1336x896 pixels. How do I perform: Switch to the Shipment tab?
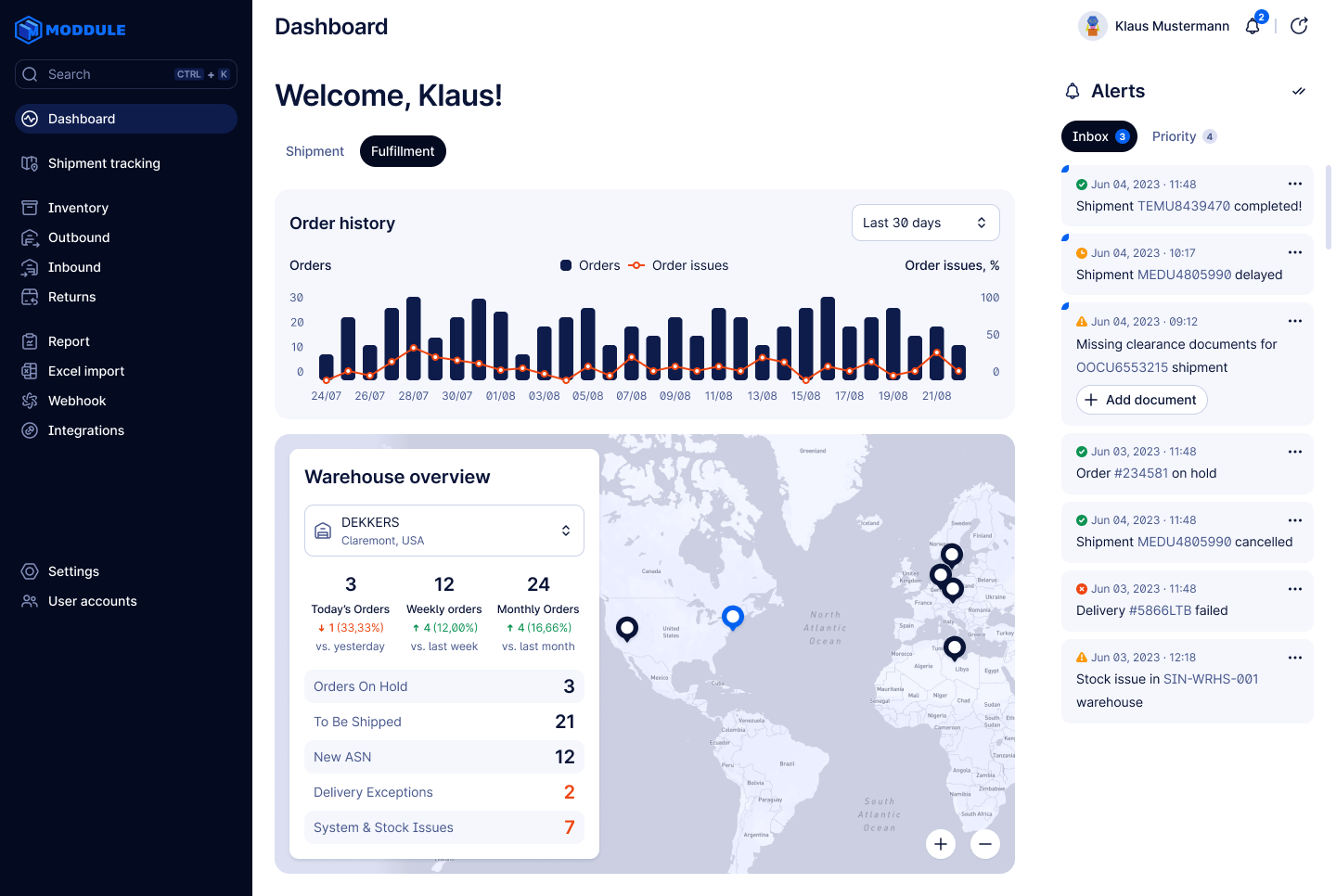[315, 150]
